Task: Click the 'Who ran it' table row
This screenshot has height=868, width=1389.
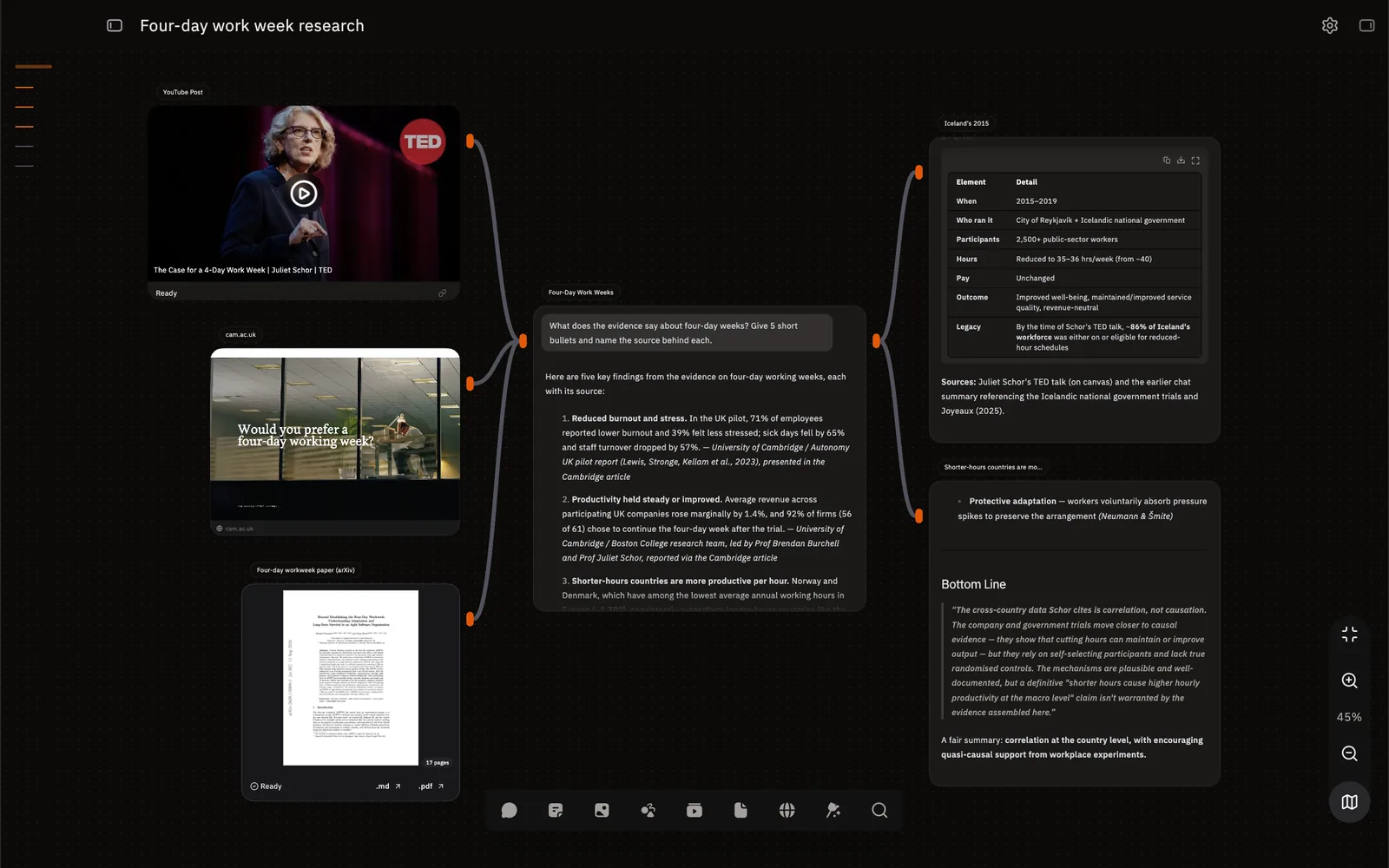Action: click(x=1074, y=220)
